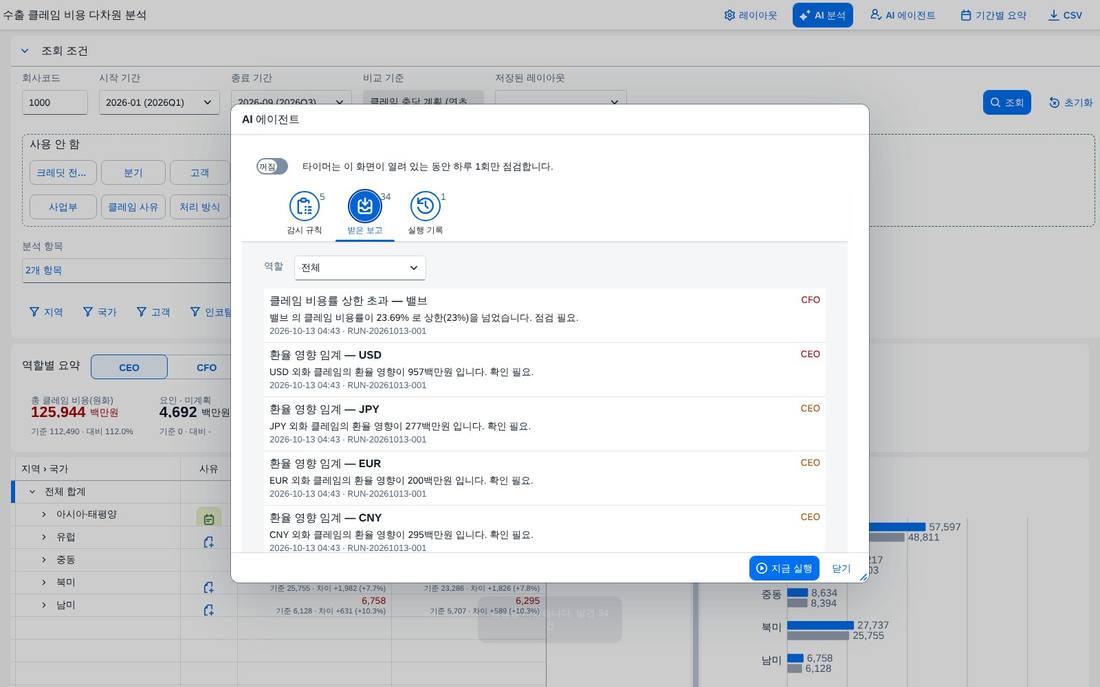Switch role summary to CFO
Viewport: 1100px width, 687px height.
point(206,367)
